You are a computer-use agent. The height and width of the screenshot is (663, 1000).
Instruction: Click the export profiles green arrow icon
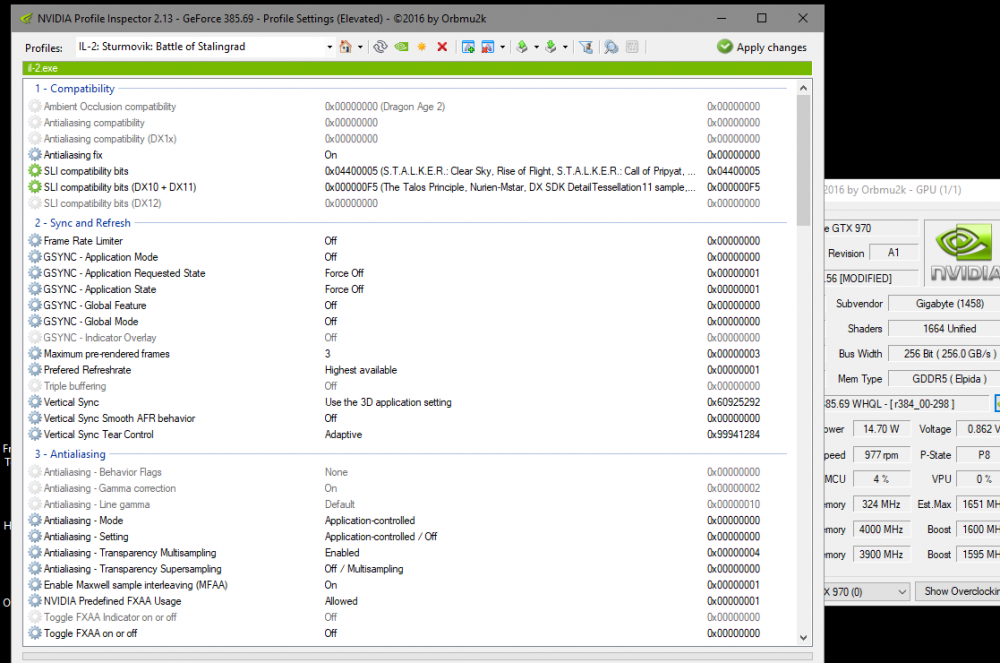(x=522, y=47)
